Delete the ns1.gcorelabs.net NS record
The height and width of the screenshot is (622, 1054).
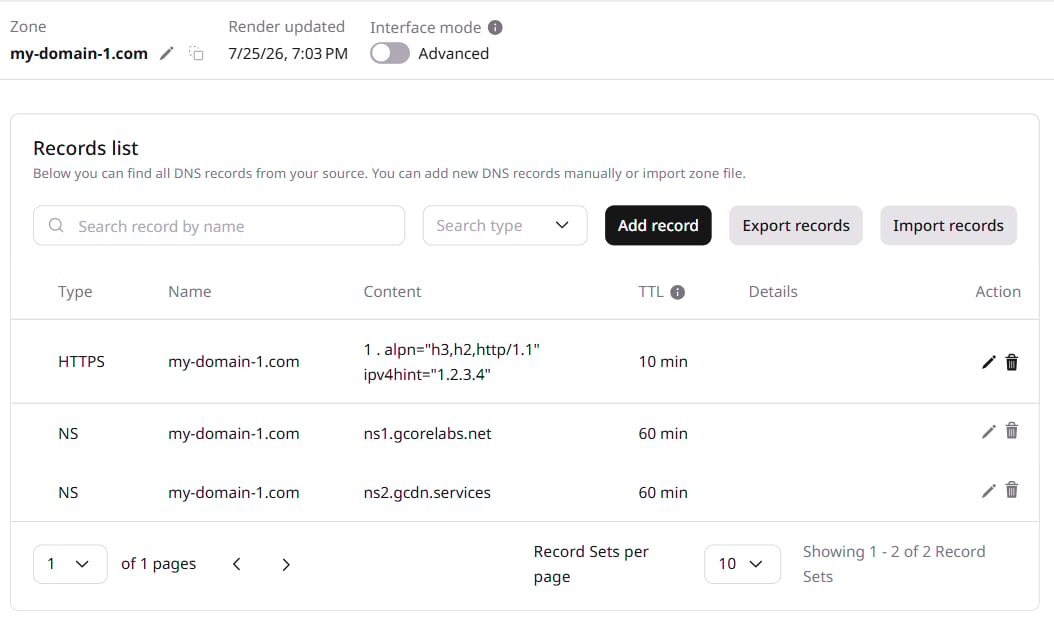pos(1011,430)
